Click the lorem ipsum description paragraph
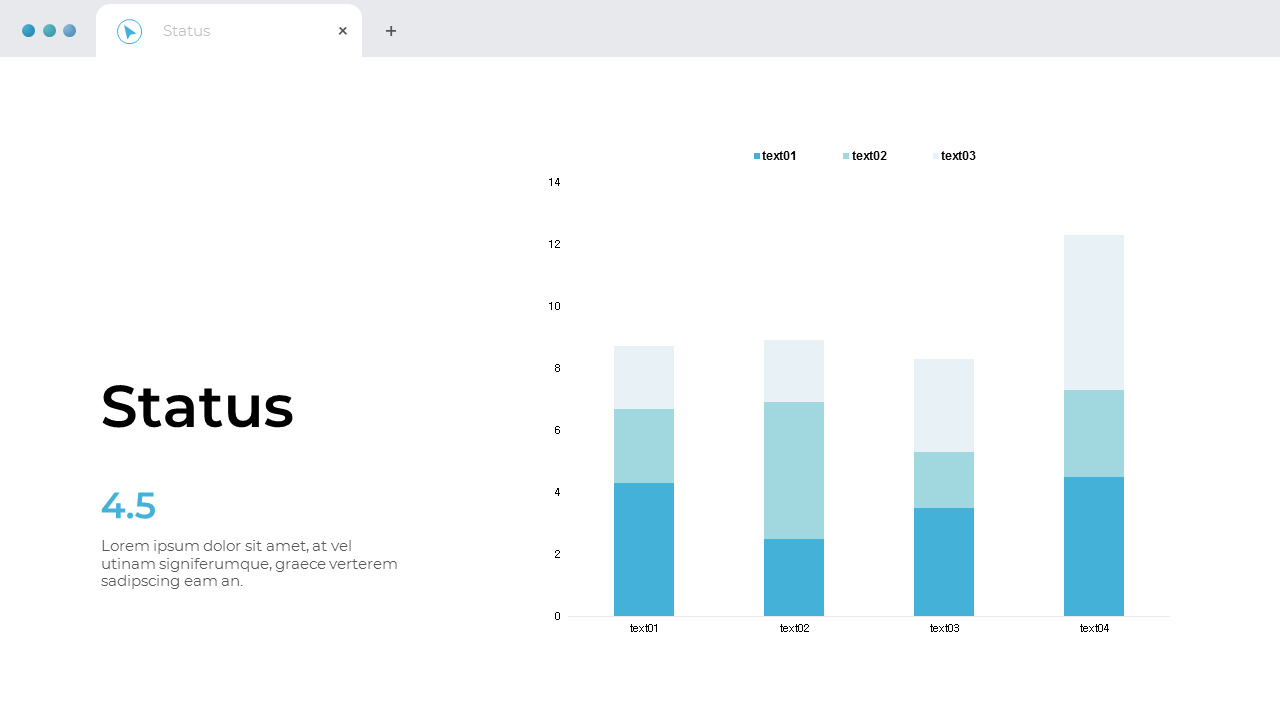This screenshot has height=720, width=1280. [249, 563]
